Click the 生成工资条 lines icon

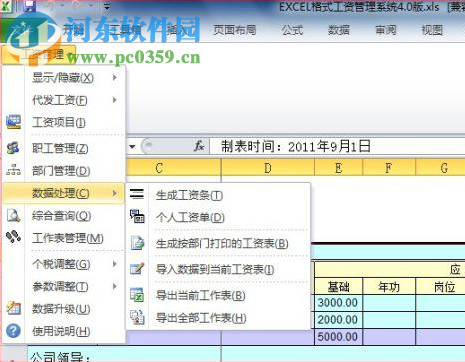pos(137,194)
